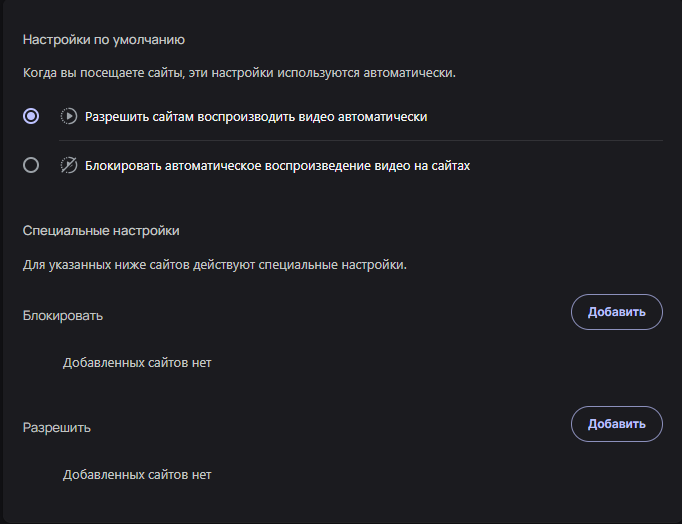Click 'Добавленных сайтов нет' under Разрешить
The width and height of the screenshot is (682, 524).
137,474
